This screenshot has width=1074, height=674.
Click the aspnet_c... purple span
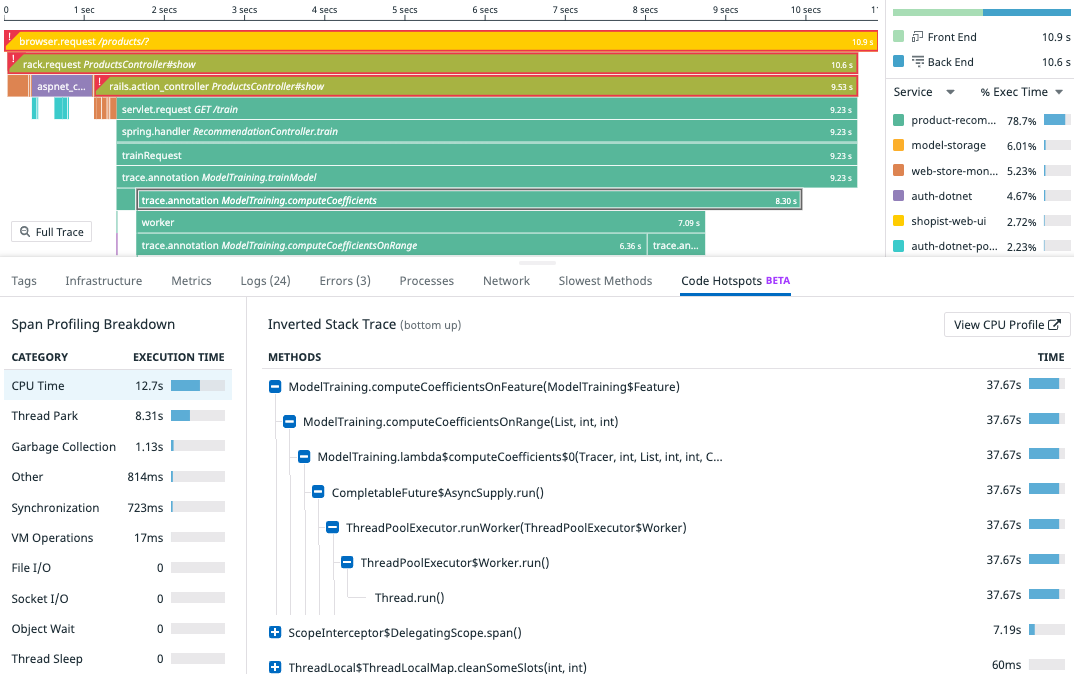click(x=62, y=86)
